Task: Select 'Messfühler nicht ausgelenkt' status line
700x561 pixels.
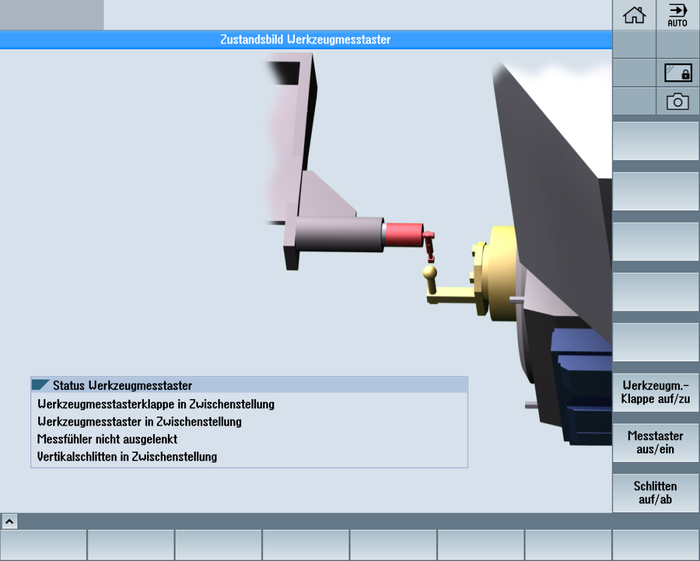Action: (x=107, y=439)
